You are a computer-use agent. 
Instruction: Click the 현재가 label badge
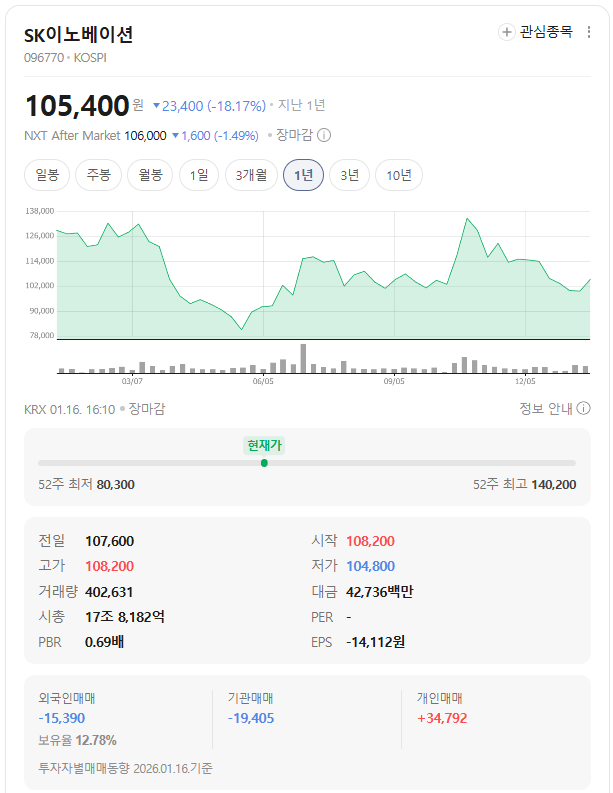(x=264, y=446)
